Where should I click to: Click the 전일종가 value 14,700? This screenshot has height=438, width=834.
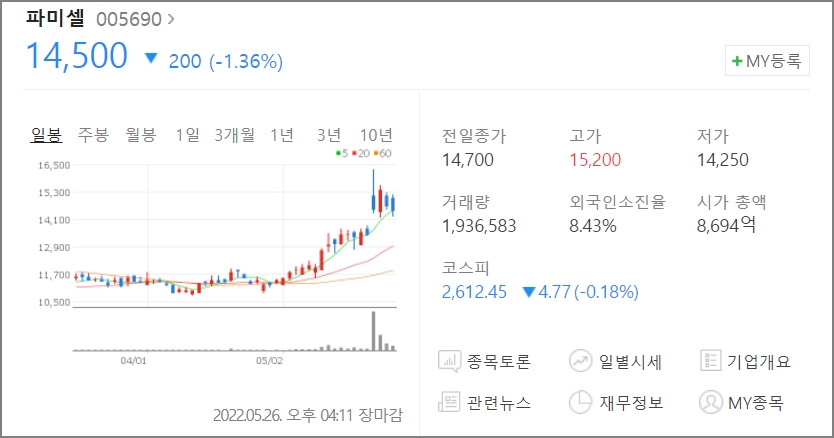pyautogui.click(x=468, y=160)
